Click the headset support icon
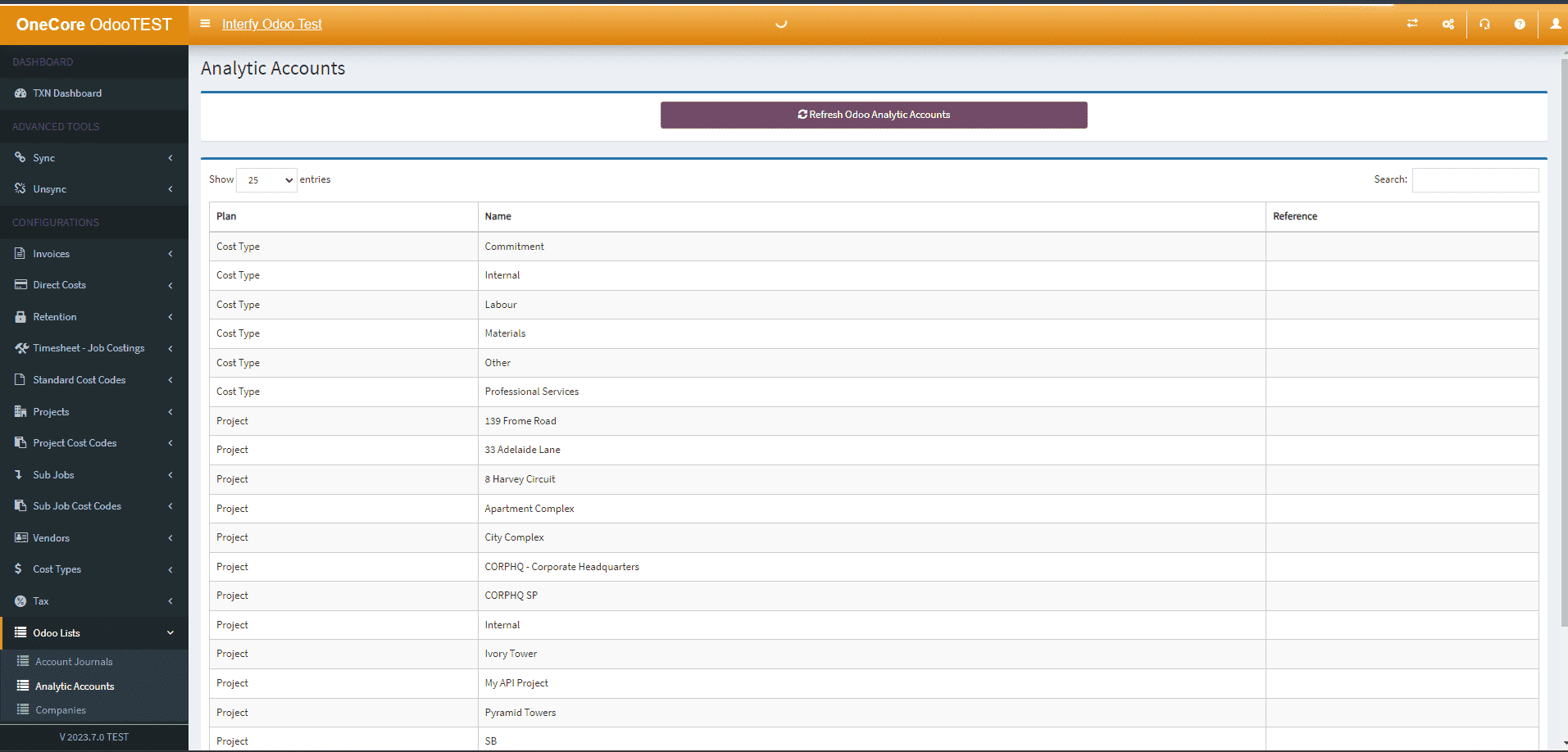The image size is (1568, 752). [x=1484, y=25]
